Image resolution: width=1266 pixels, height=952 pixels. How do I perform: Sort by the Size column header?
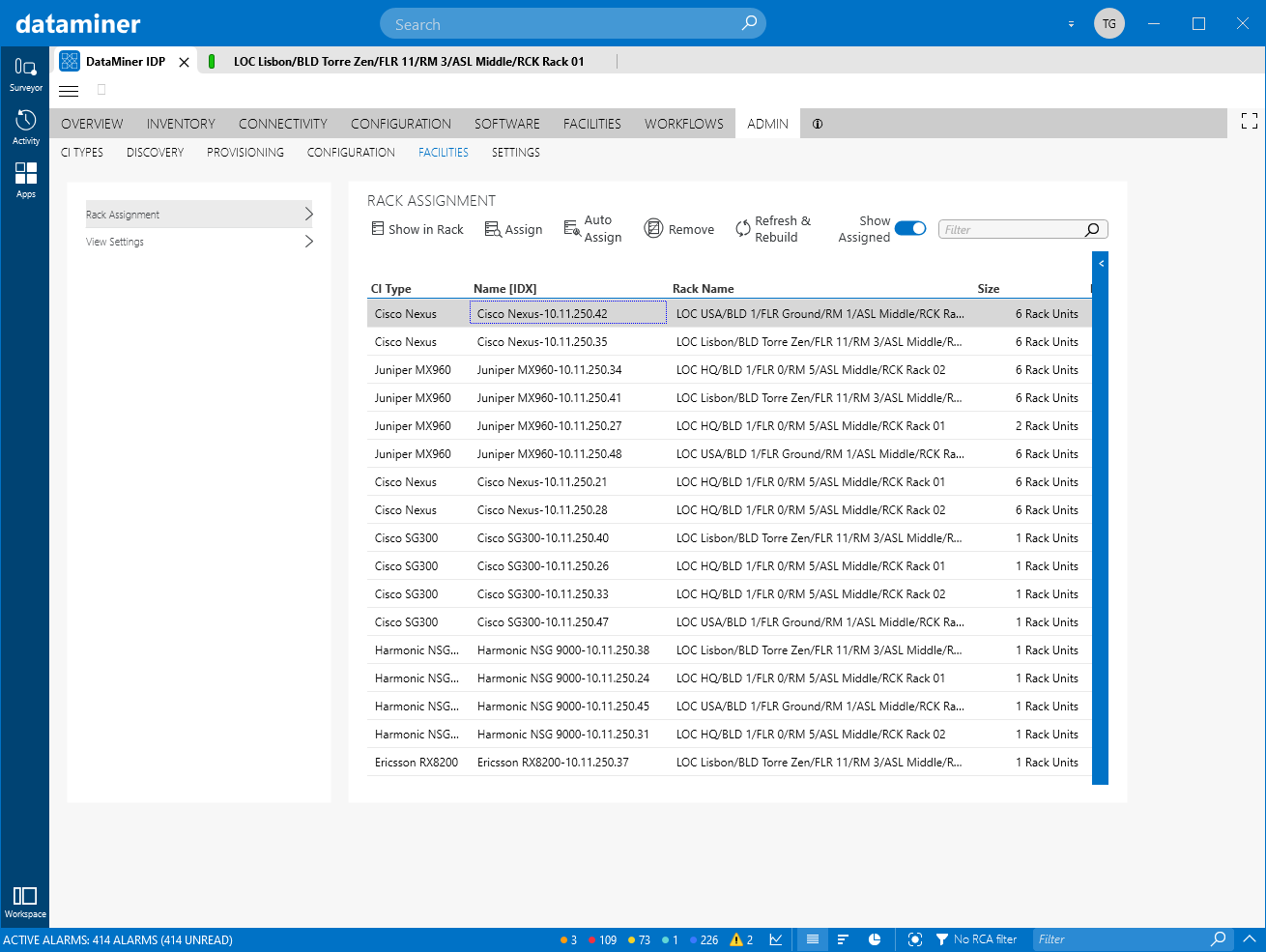coord(989,288)
